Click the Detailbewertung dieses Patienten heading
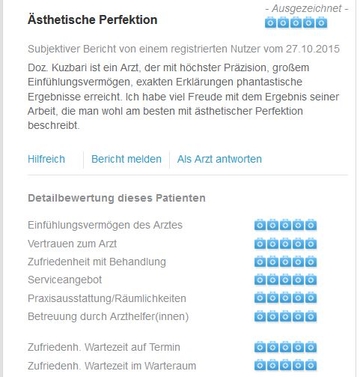The width and height of the screenshot is (360, 377). coord(116,198)
